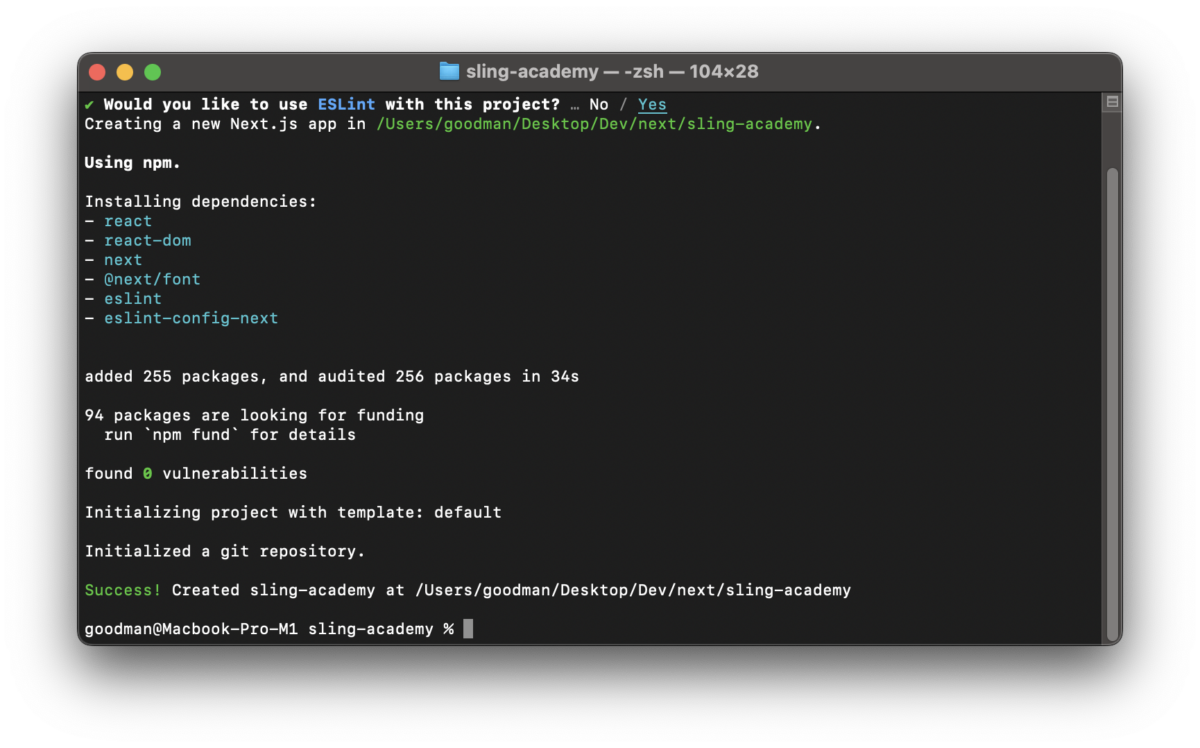Viewport: 1200px width, 748px height.
Task: Click the blue 'ESLint' word in the prompt
Action: pos(346,104)
